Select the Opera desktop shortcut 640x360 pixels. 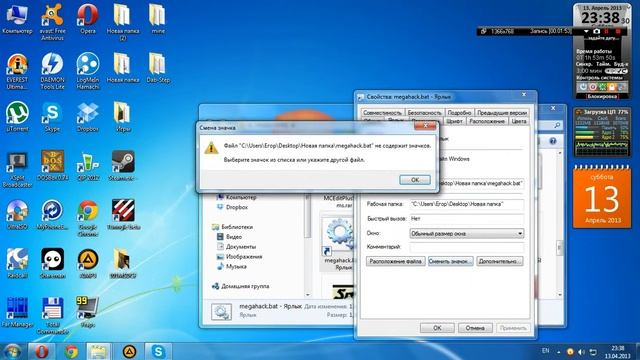pyautogui.click(x=88, y=19)
